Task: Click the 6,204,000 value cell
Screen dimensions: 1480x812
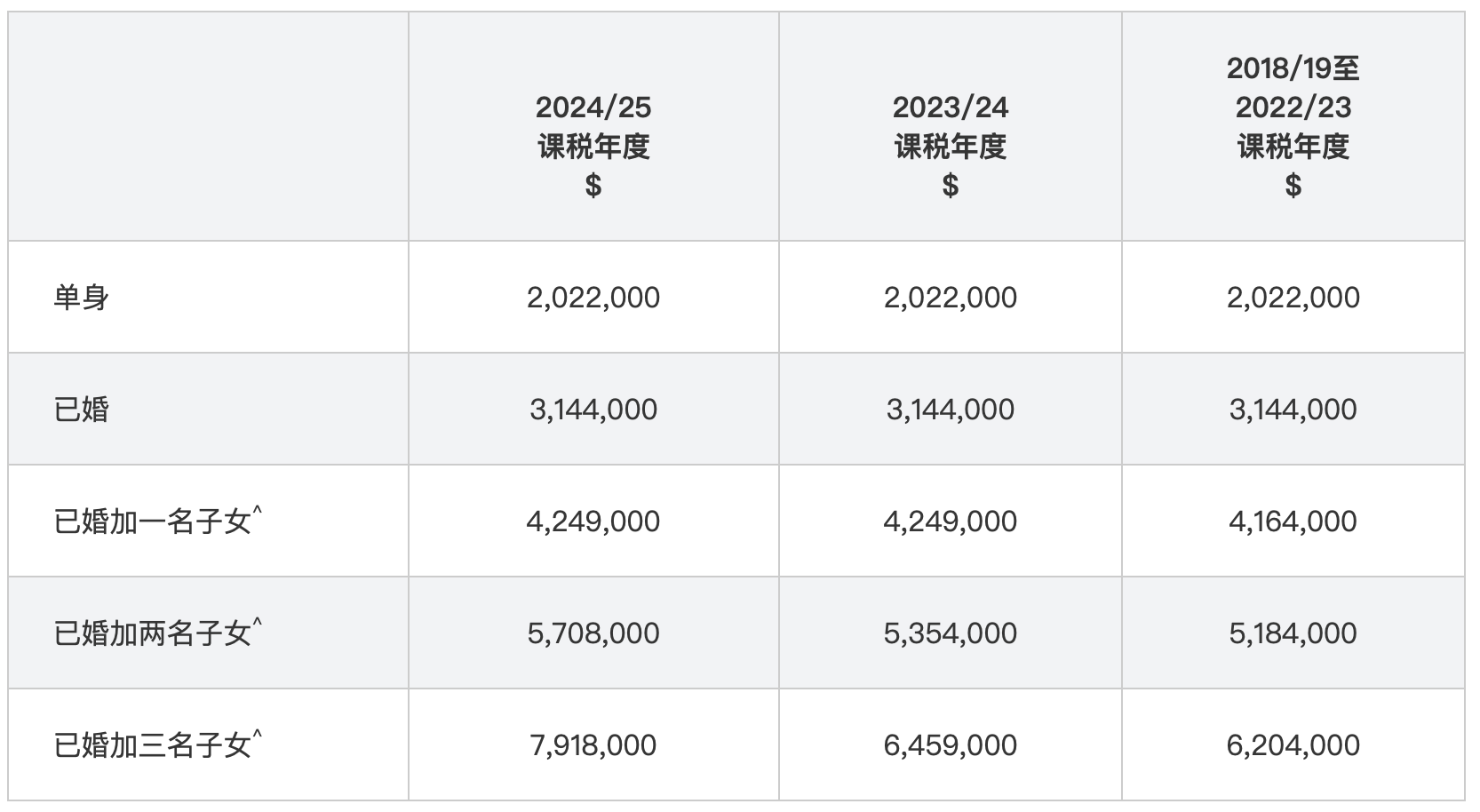Action: (x=1293, y=744)
